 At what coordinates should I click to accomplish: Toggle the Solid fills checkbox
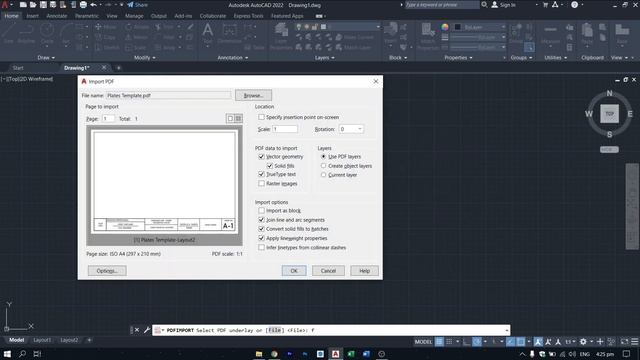pyautogui.click(x=269, y=166)
